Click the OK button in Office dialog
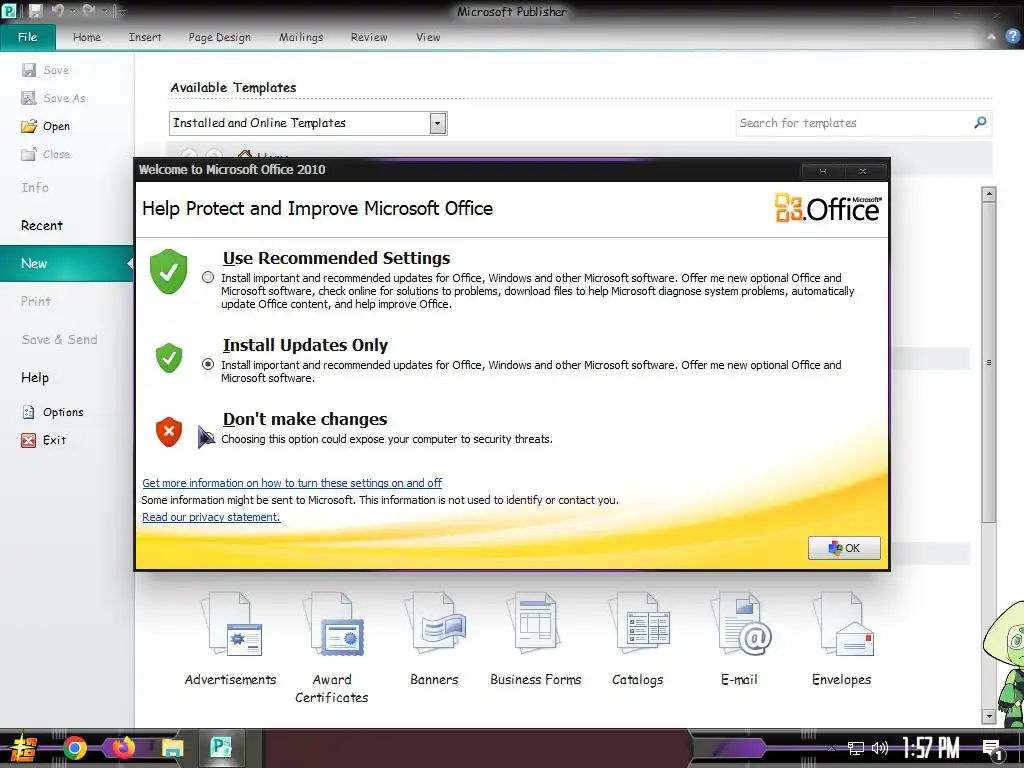 pos(844,548)
